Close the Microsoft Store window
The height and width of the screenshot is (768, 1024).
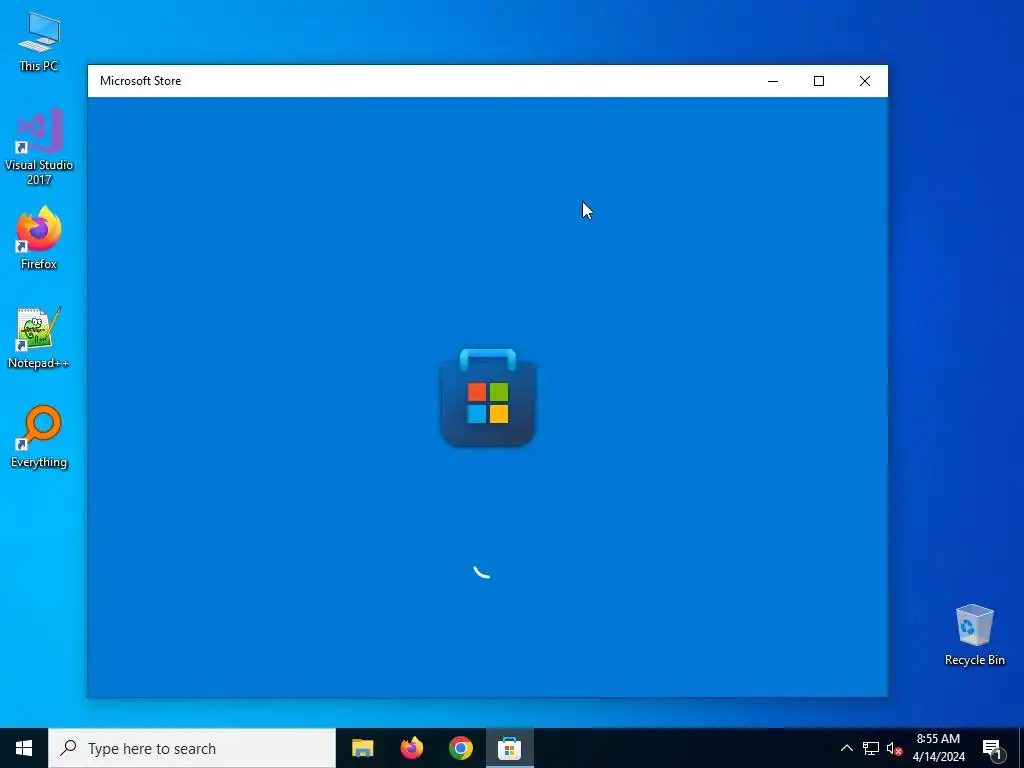(x=865, y=81)
